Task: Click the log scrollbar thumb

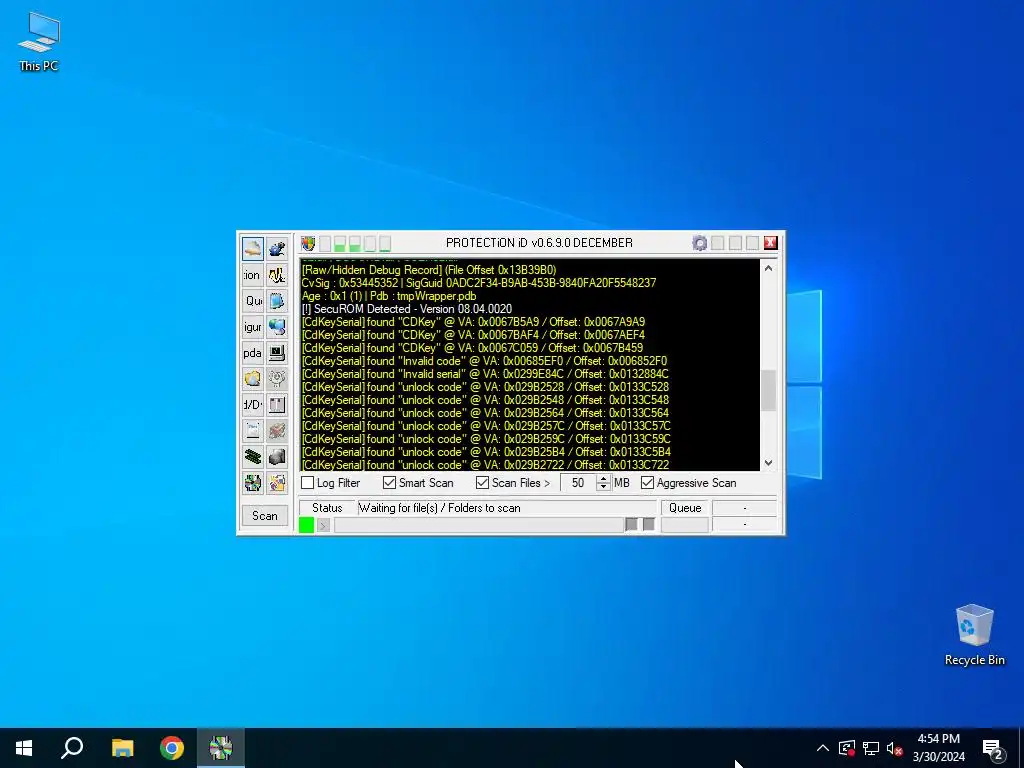Action: (769, 391)
